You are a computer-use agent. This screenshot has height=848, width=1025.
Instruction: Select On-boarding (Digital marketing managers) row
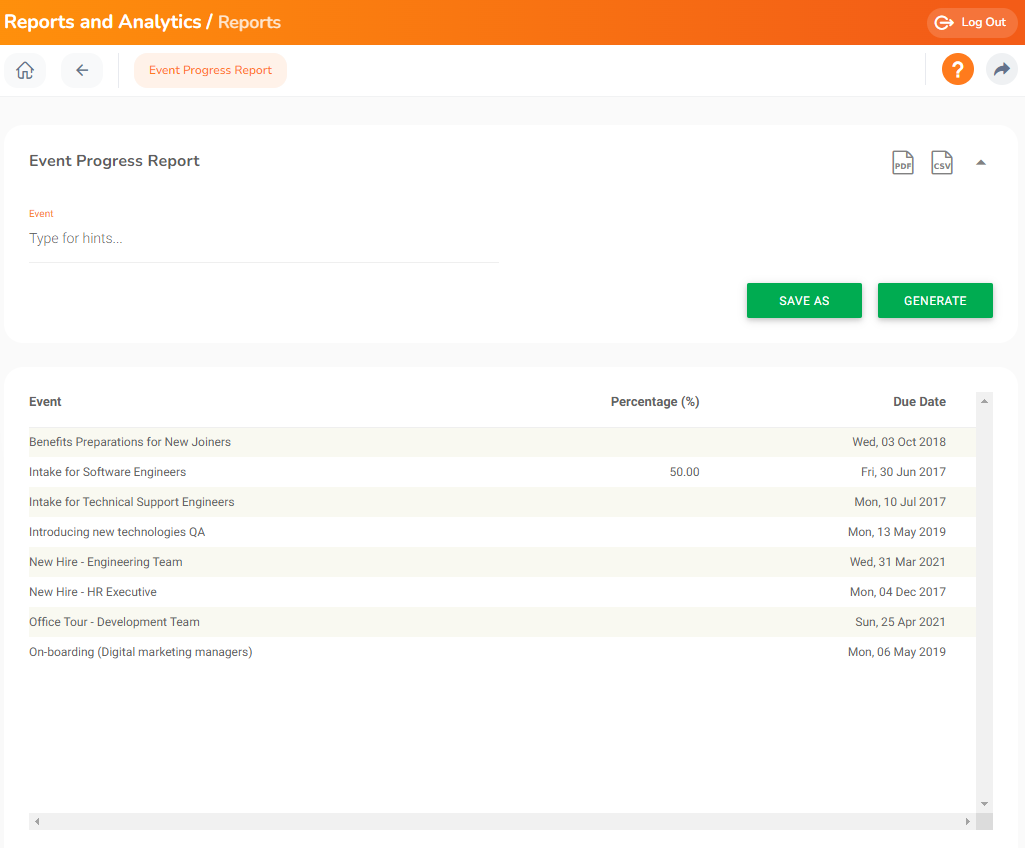coord(502,652)
